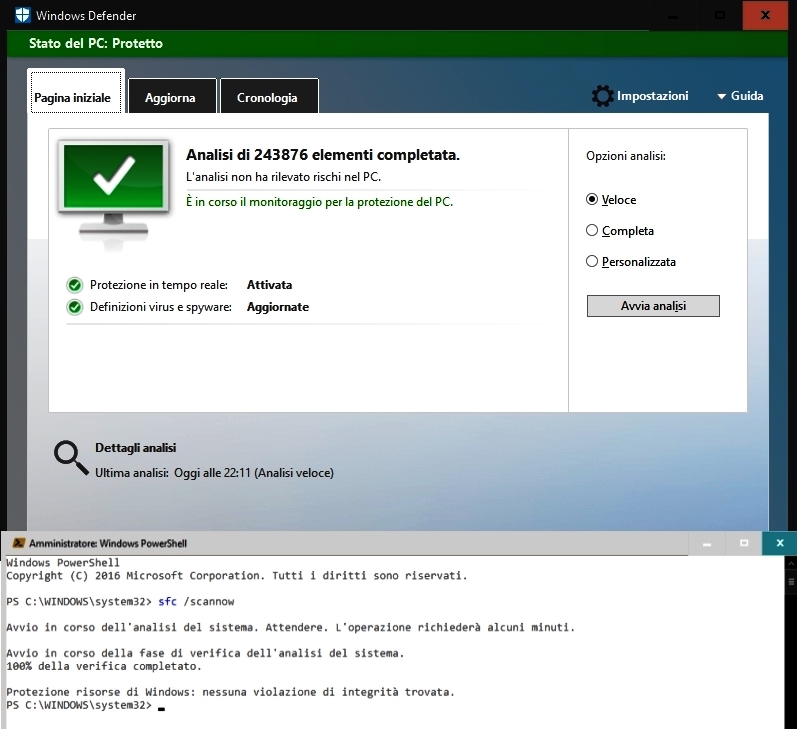Click 'Amministratore: Windows PowerShell' title bar text
This screenshot has height=729, width=797.
click(x=108, y=543)
